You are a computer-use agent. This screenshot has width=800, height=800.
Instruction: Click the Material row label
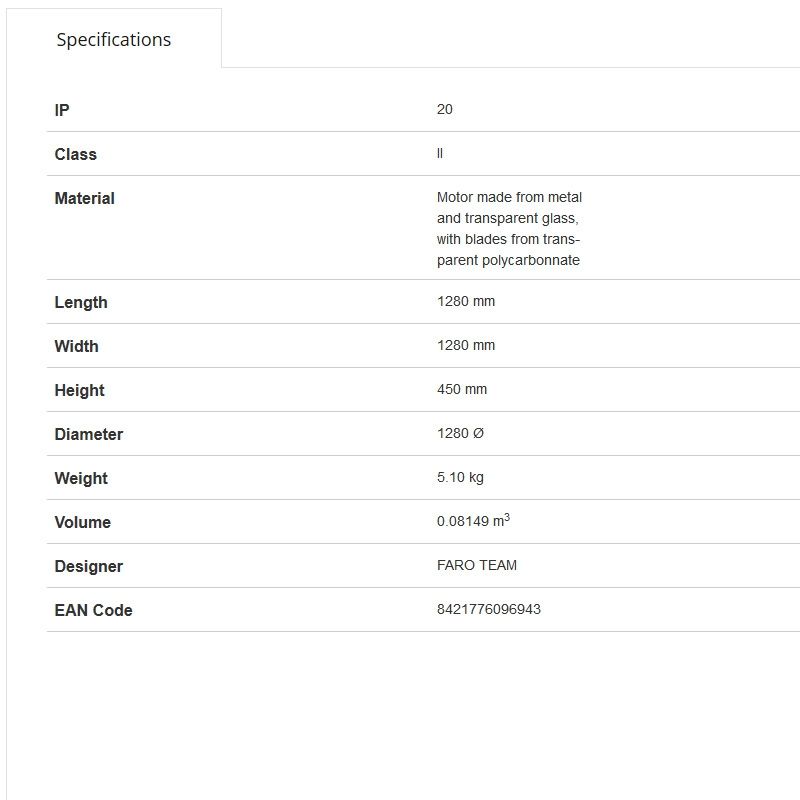point(84,198)
